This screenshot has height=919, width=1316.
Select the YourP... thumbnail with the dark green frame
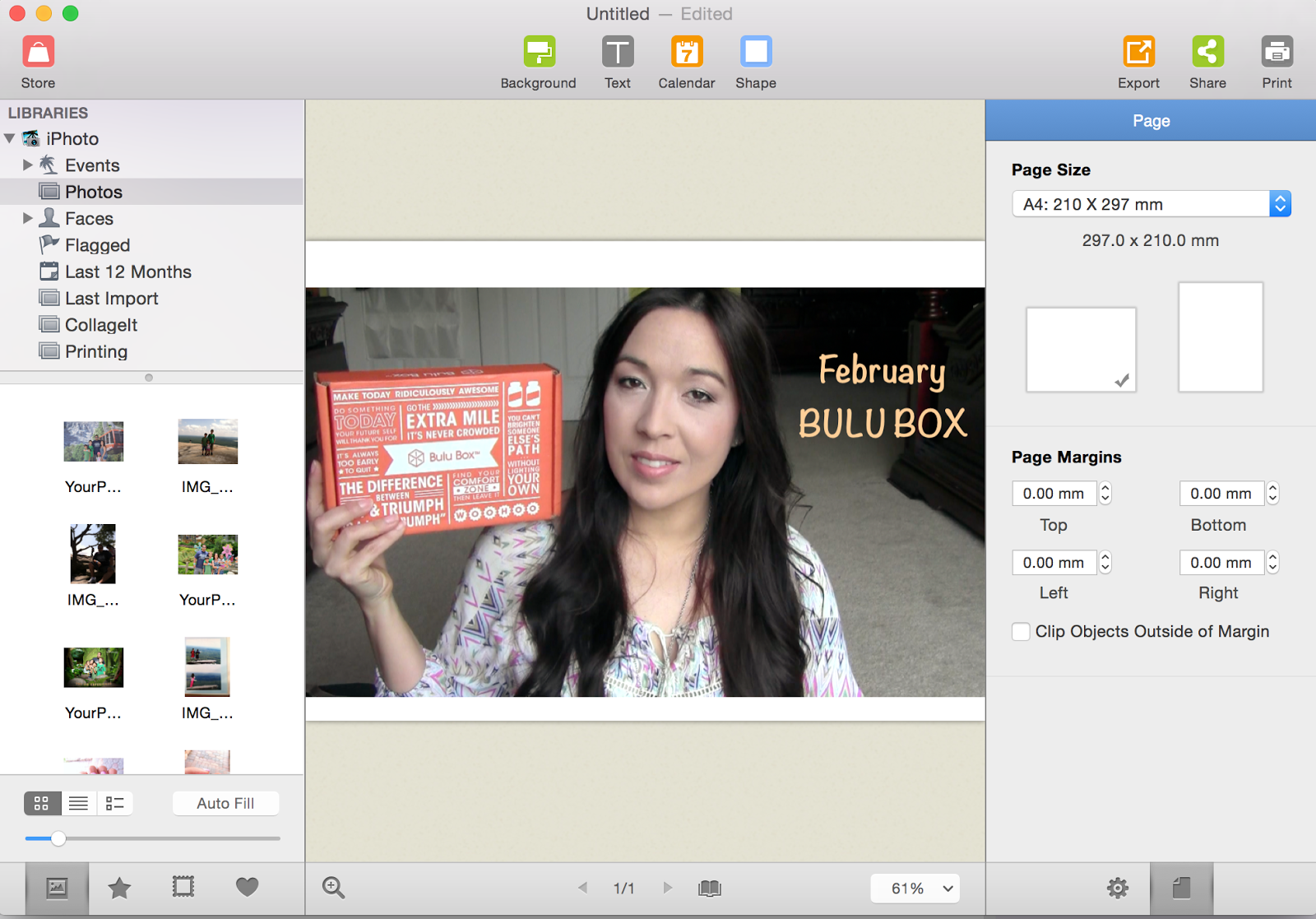94,667
